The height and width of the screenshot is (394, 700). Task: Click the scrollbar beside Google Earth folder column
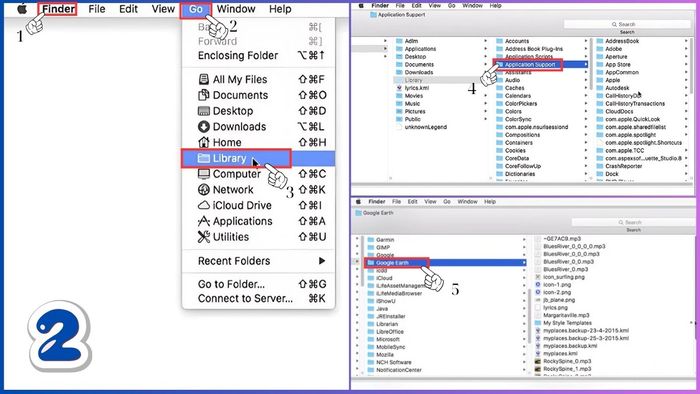(x=529, y=316)
